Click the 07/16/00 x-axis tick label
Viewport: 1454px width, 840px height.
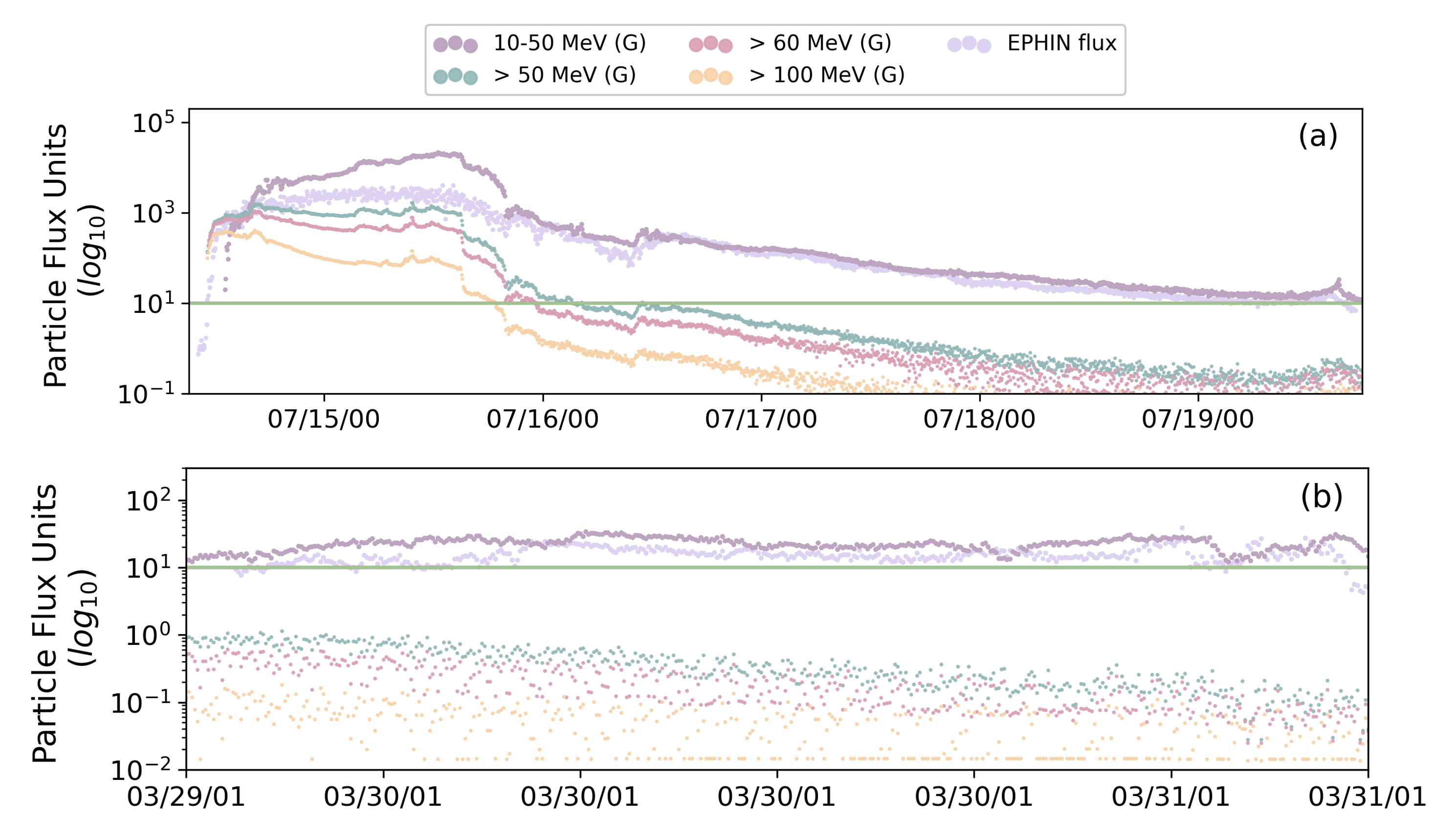542,420
